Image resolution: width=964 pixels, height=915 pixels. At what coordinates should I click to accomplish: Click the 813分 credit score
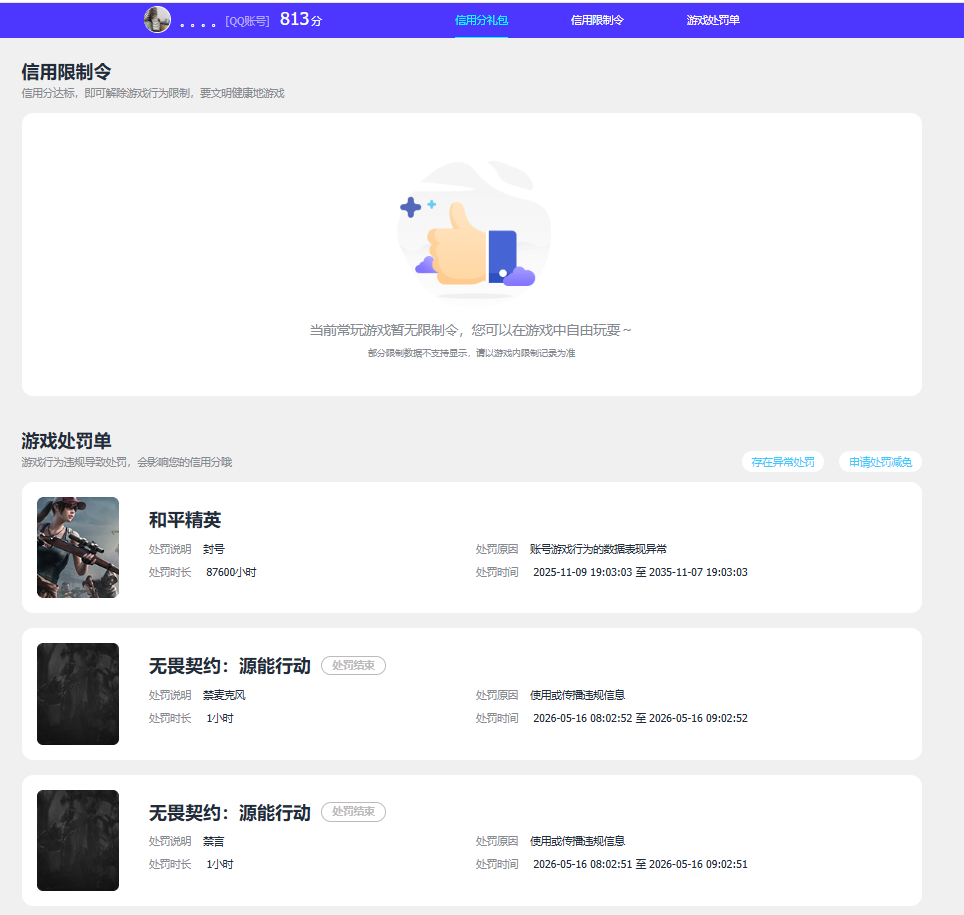pyautogui.click(x=301, y=20)
